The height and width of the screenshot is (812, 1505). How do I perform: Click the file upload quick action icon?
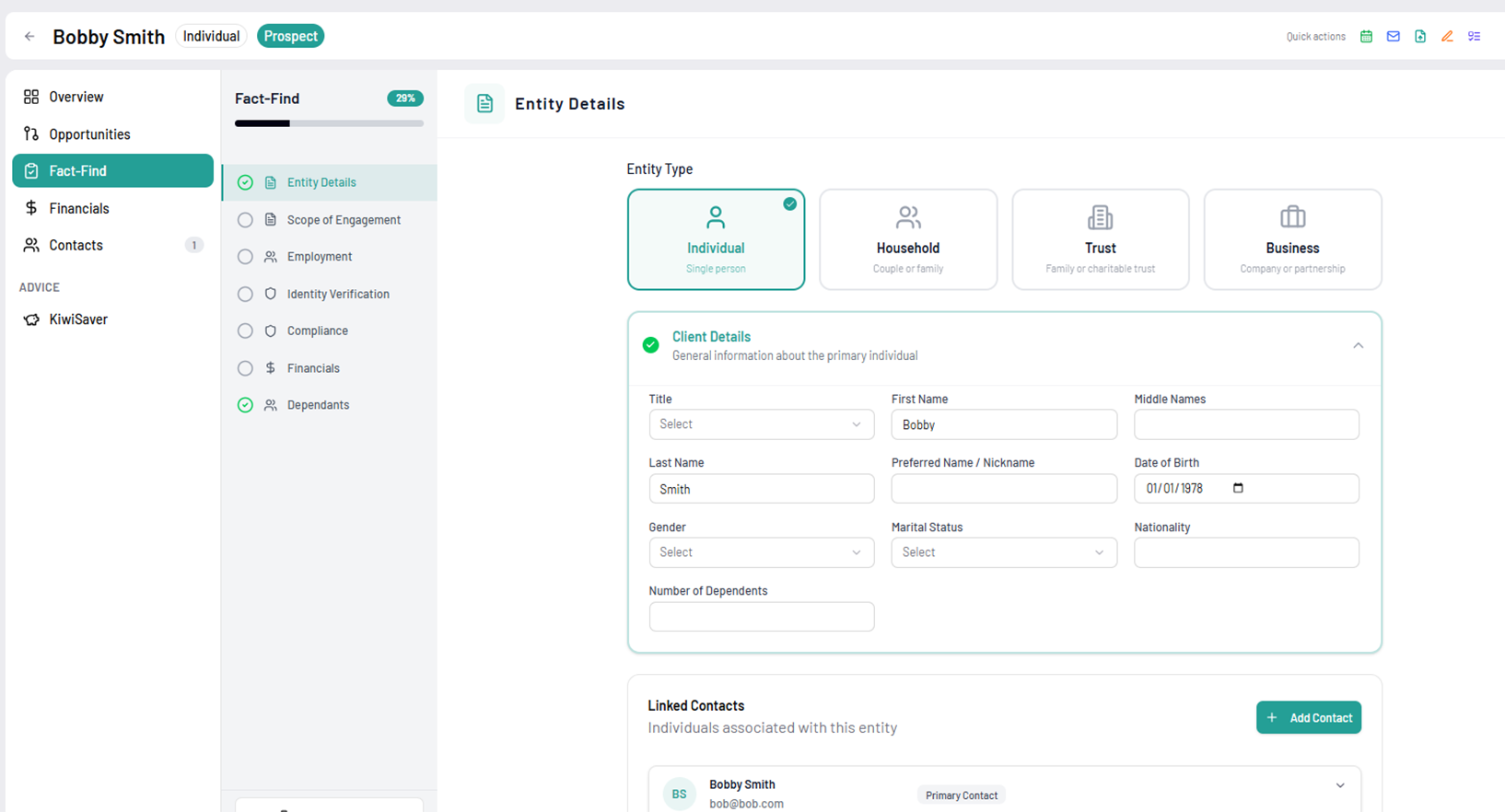[1420, 37]
